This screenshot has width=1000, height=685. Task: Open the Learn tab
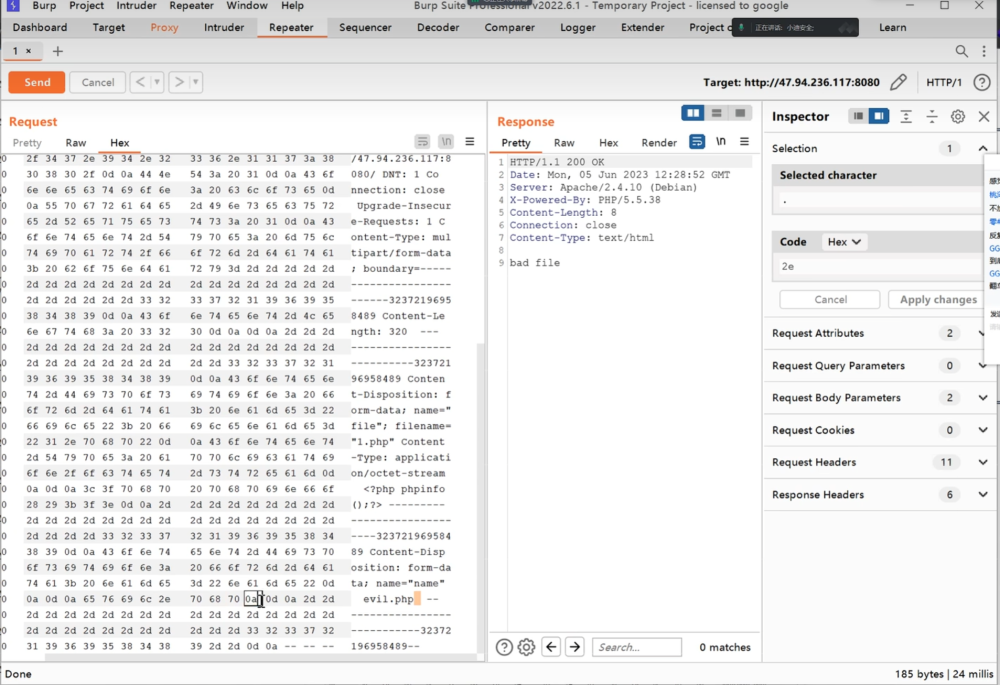(892, 27)
